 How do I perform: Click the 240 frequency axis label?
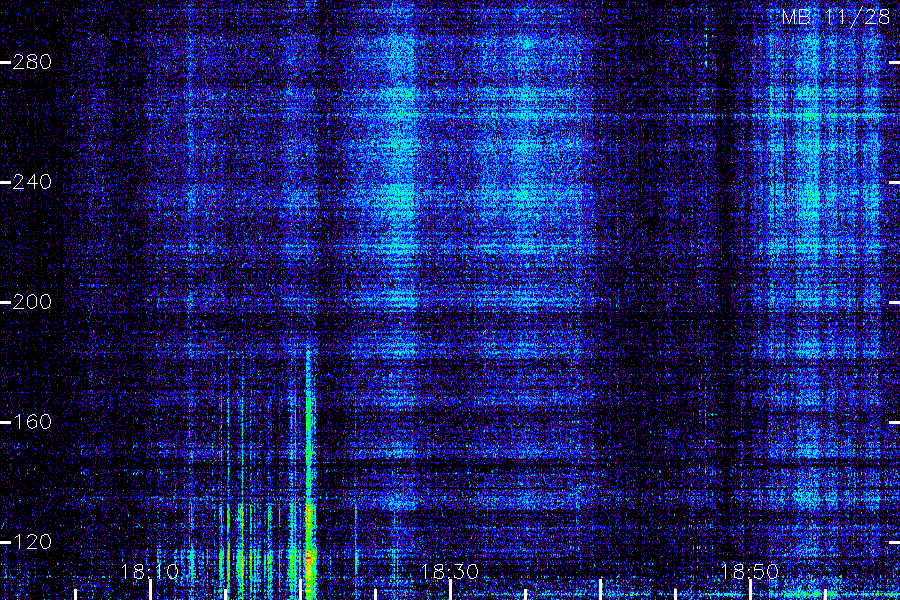click(32, 182)
